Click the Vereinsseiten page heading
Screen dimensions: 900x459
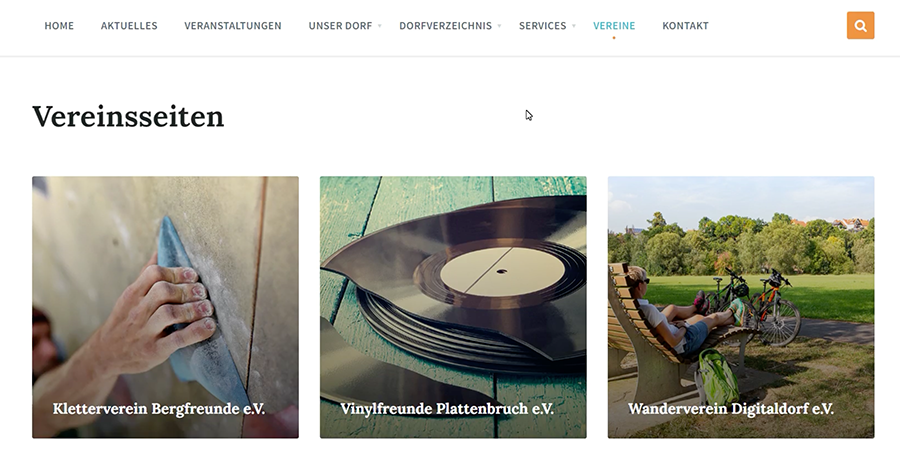tap(128, 116)
